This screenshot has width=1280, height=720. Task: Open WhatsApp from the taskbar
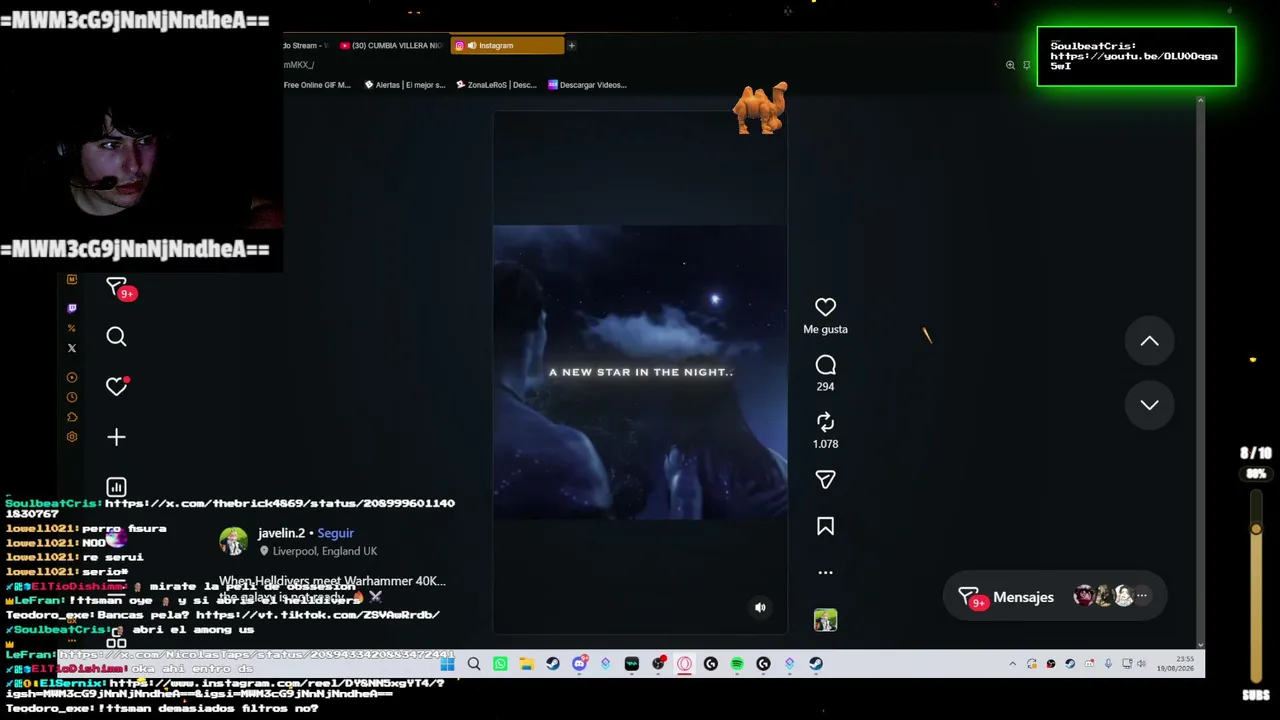500,664
